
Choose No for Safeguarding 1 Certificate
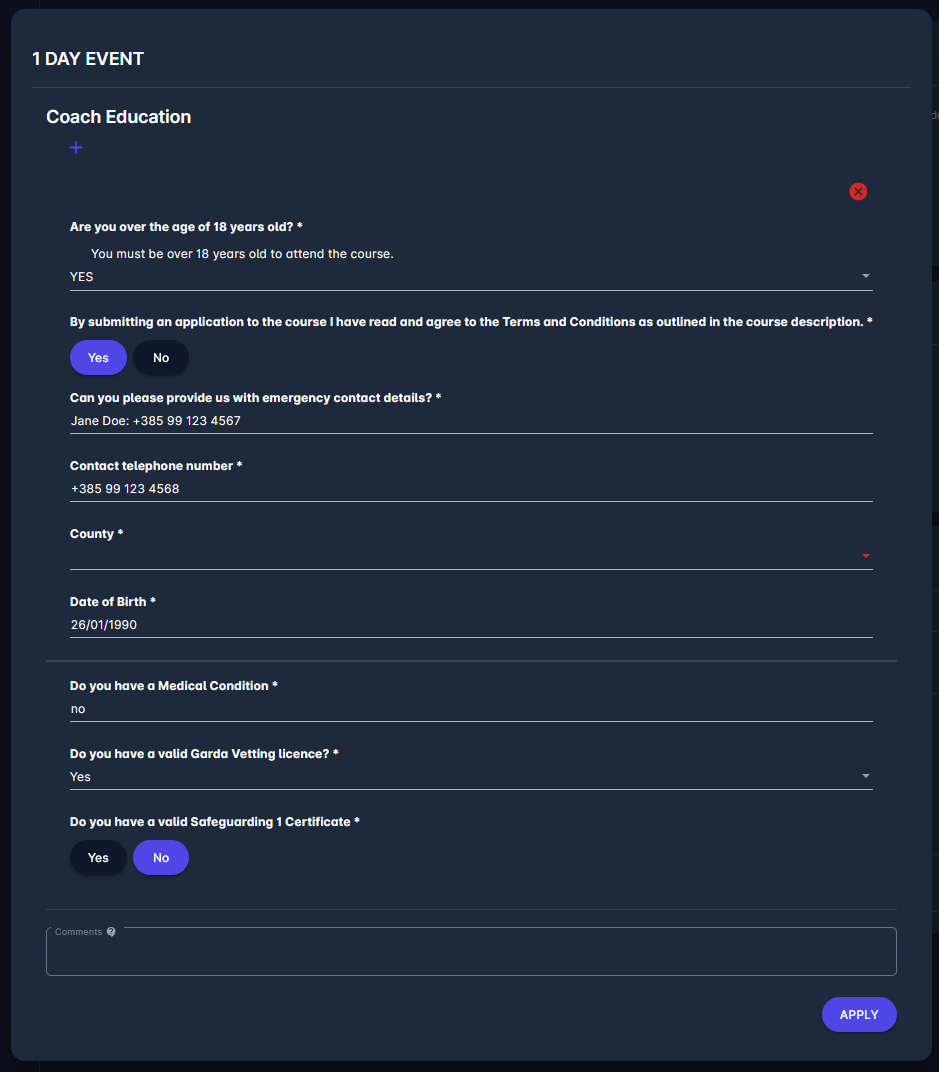(x=161, y=858)
